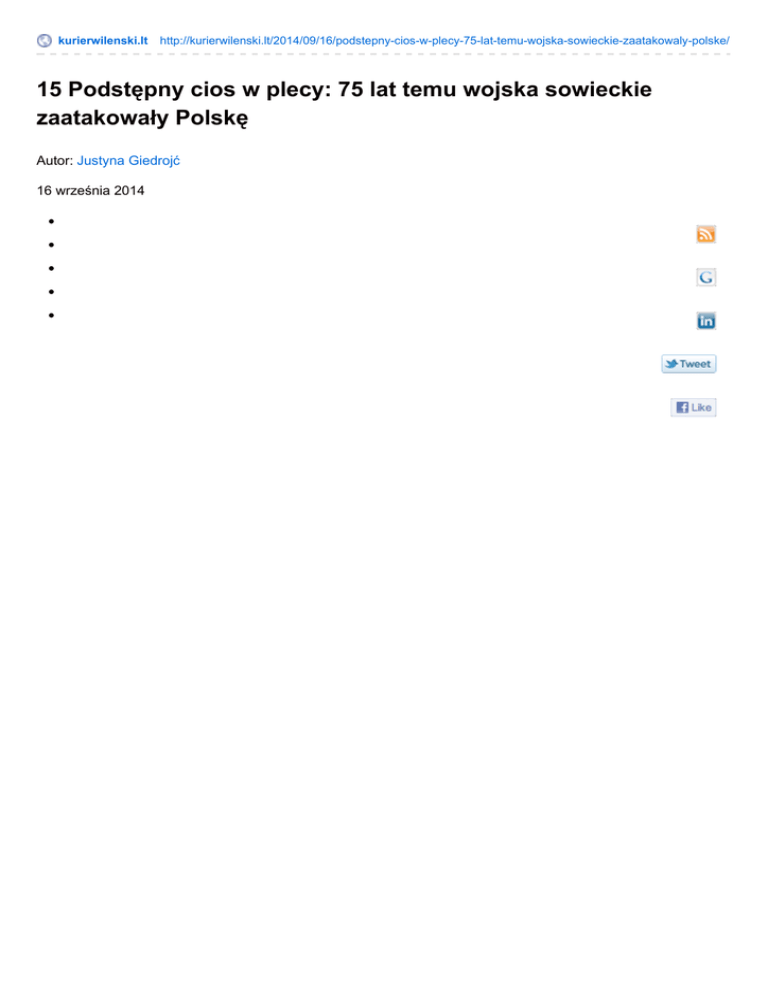Open the full article URL link
Screen dimensions: 768x994
click(444, 41)
